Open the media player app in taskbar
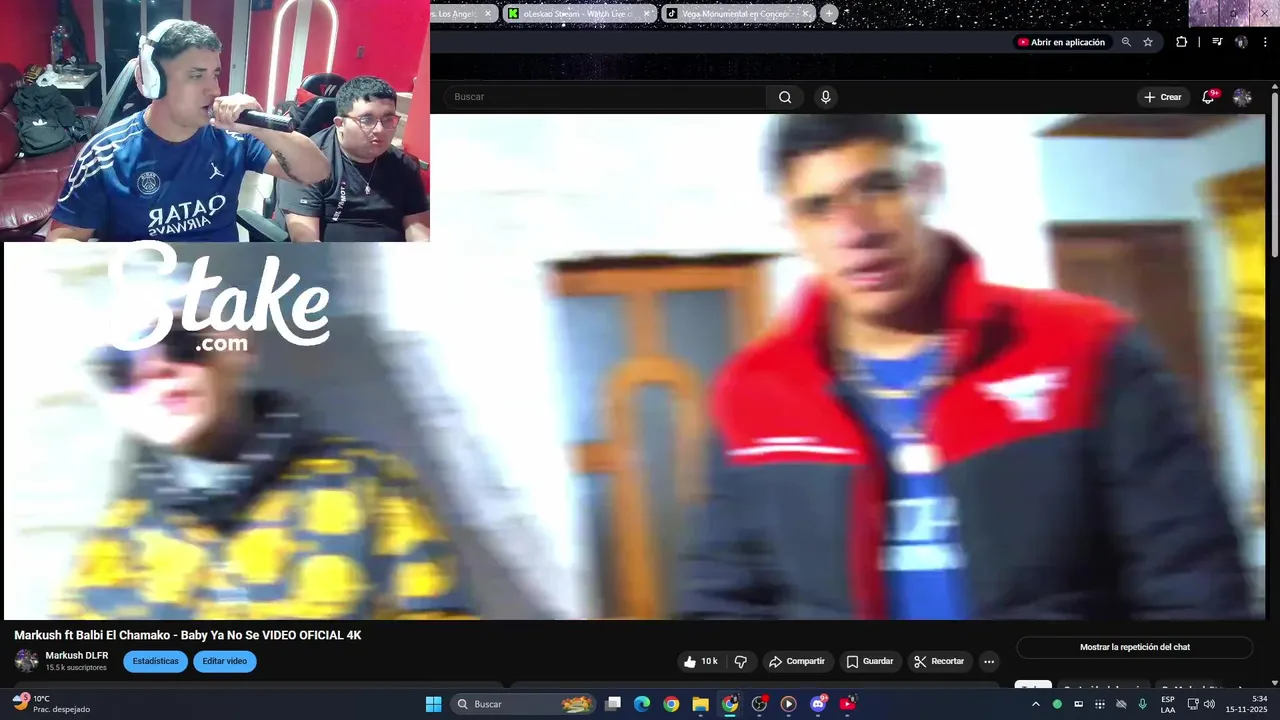Image resolution: width=1280 pixels, height=720 pixels. [x=788, y=704]
